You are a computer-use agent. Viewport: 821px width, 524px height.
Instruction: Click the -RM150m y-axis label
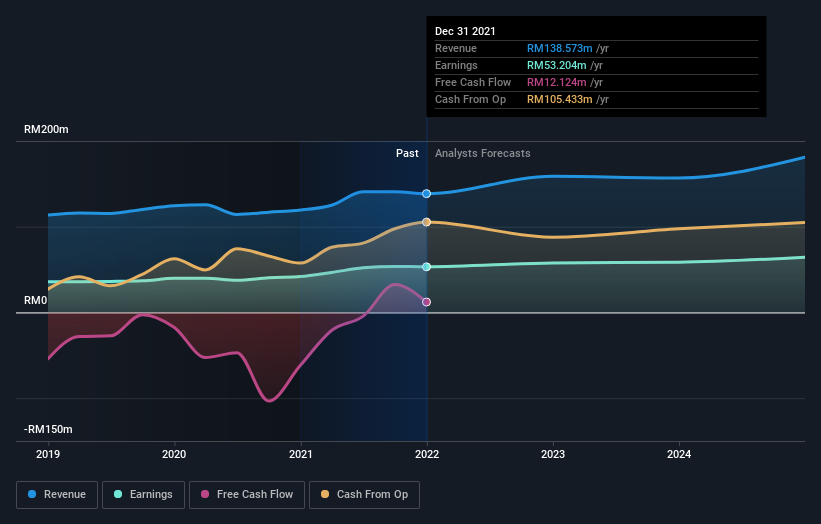(x=48, y=429)
